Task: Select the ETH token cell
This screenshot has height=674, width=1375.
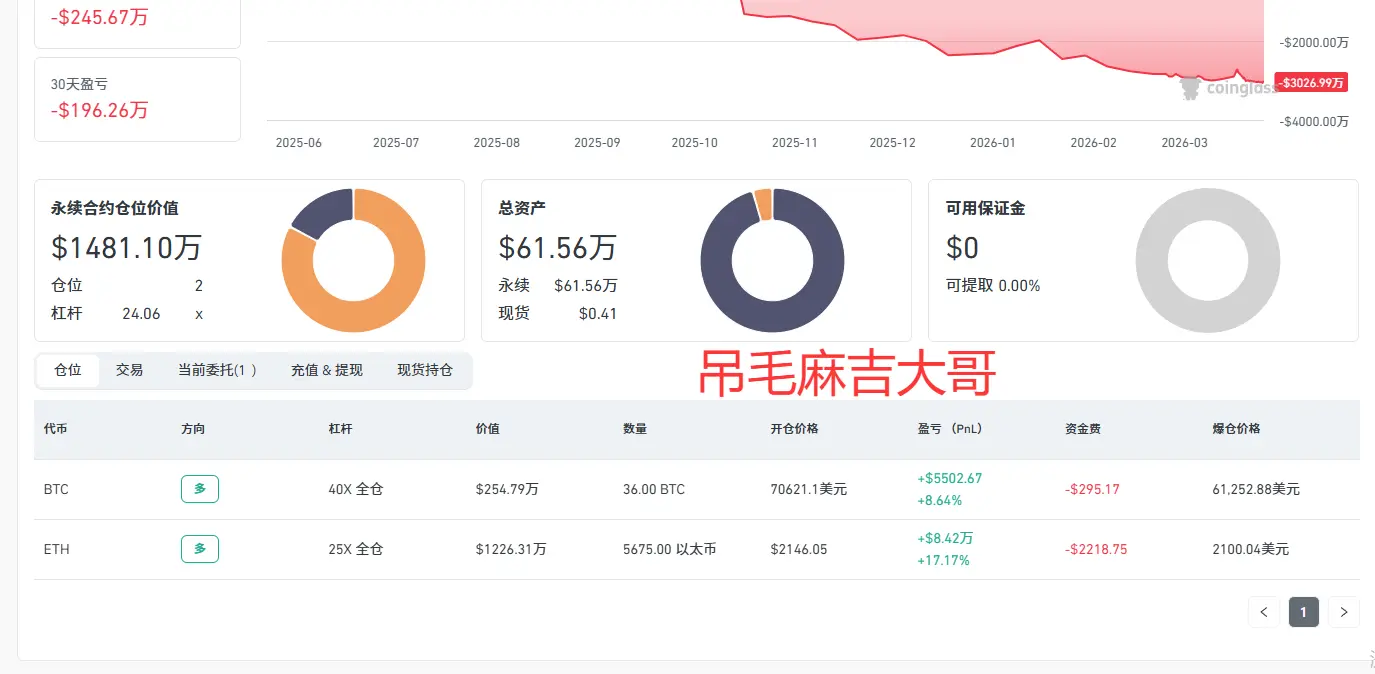Action: (57, 550)
